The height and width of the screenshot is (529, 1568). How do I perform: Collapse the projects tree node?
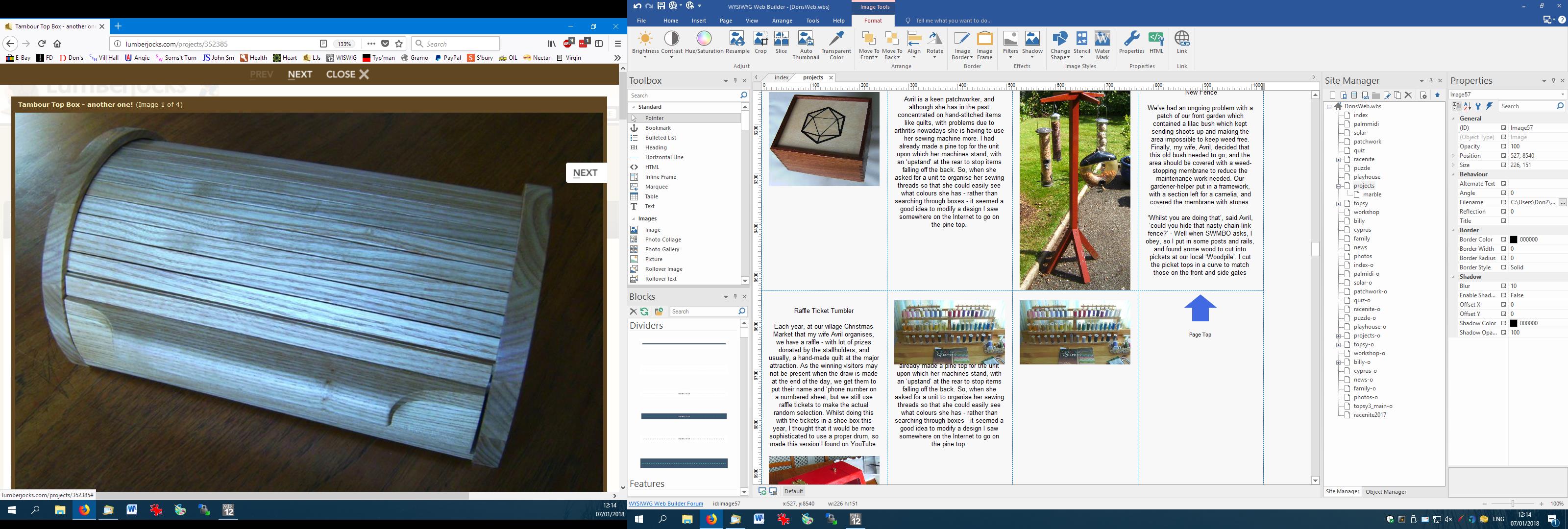click(1339, 186)
